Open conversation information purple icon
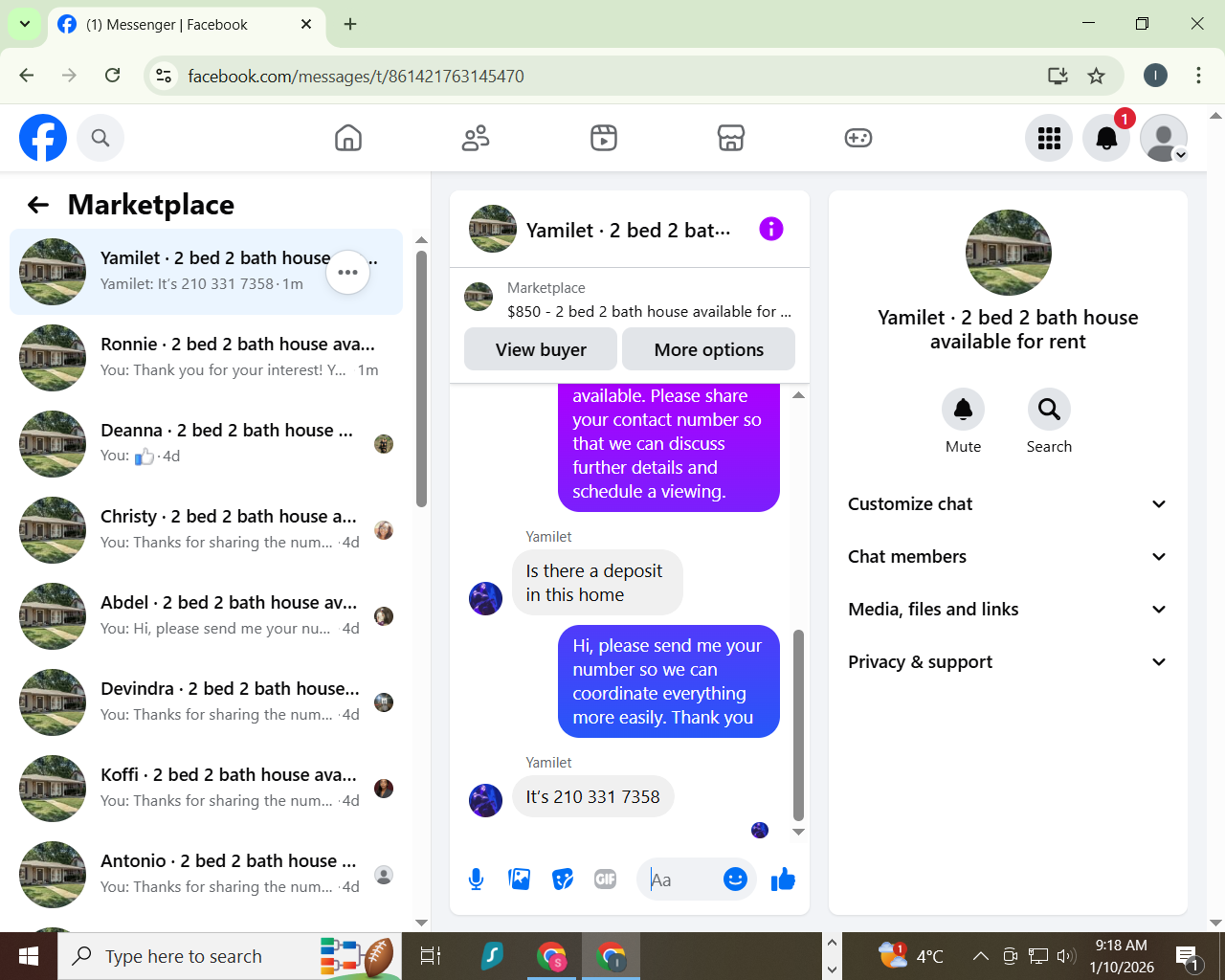Viewport: 1225px width, 980px height. pyautogui.click(x=771, y=229)
